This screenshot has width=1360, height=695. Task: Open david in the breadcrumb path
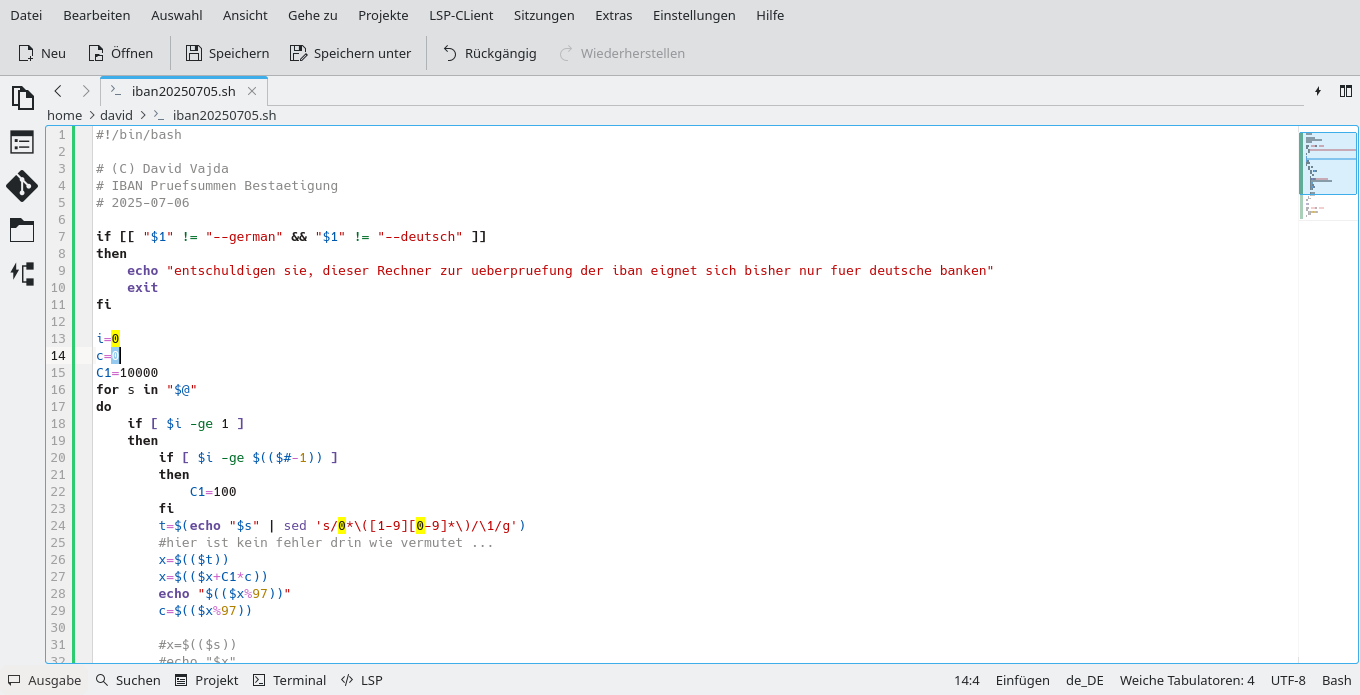116,115
